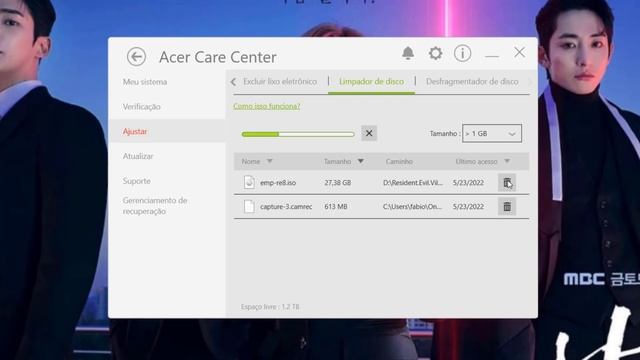Screen dimensions: 640x360
Task: Sort by Nome column arrow
Action: 269,161
